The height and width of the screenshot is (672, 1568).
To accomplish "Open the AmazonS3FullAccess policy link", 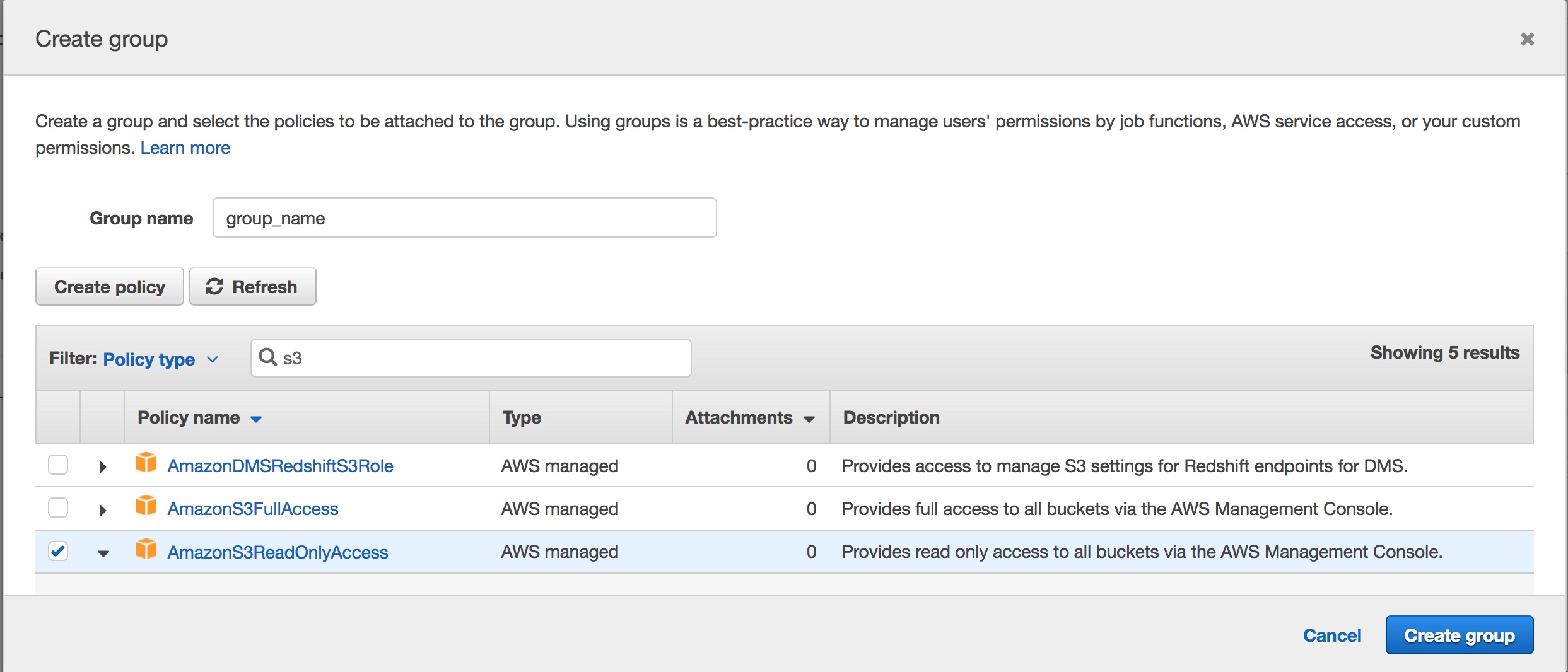I will tap(253, 509).
